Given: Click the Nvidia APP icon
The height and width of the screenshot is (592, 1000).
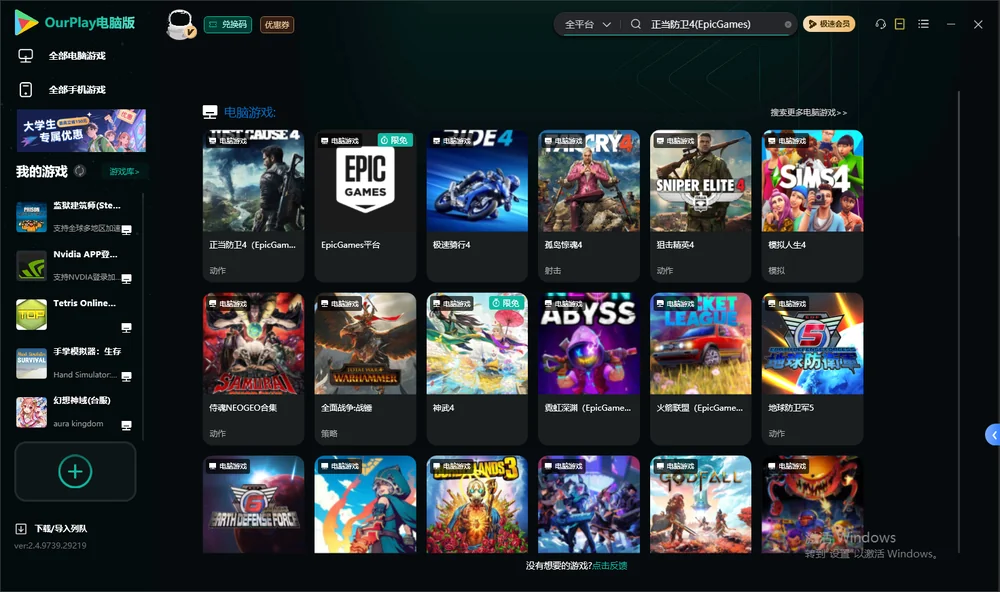Looking at the screenshot, I should 31,266.
